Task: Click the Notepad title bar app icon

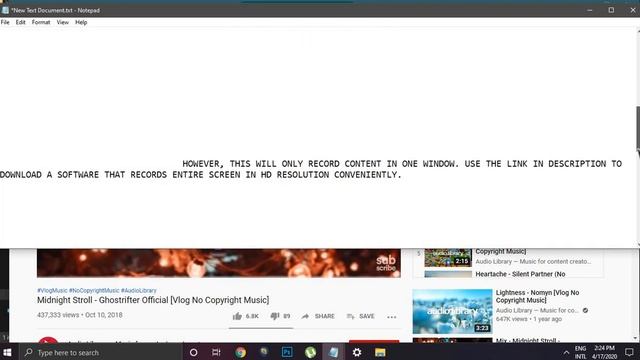Action: (x=5, y=10)
